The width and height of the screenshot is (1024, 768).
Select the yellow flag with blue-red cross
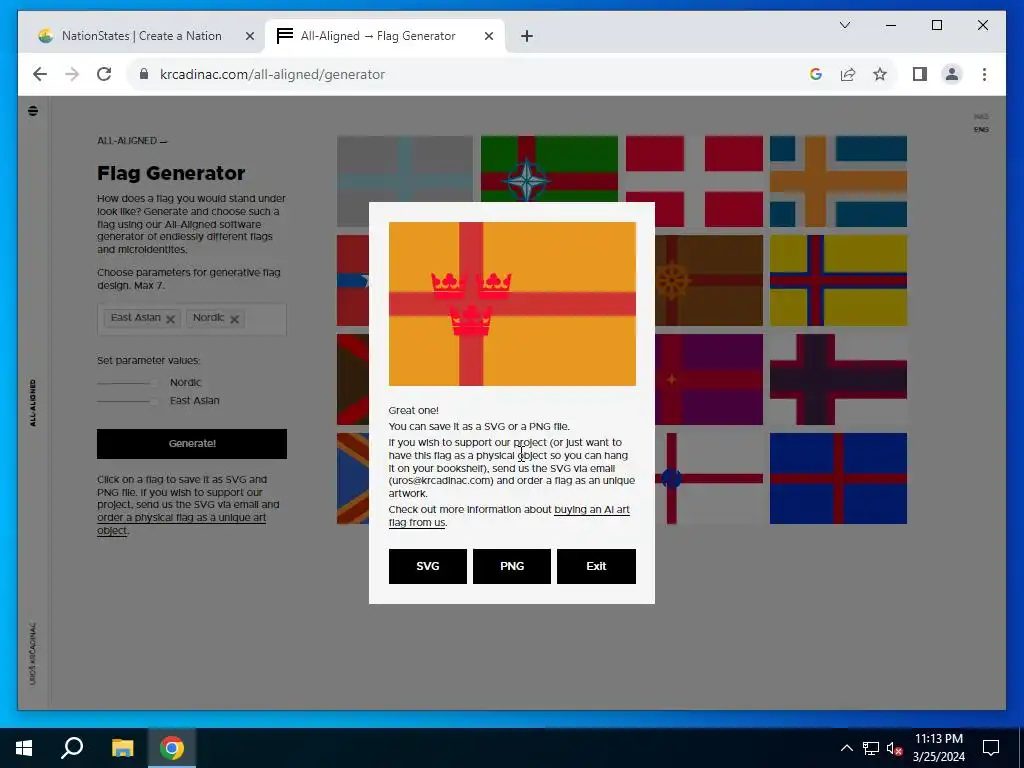click(x=839, y=280)
